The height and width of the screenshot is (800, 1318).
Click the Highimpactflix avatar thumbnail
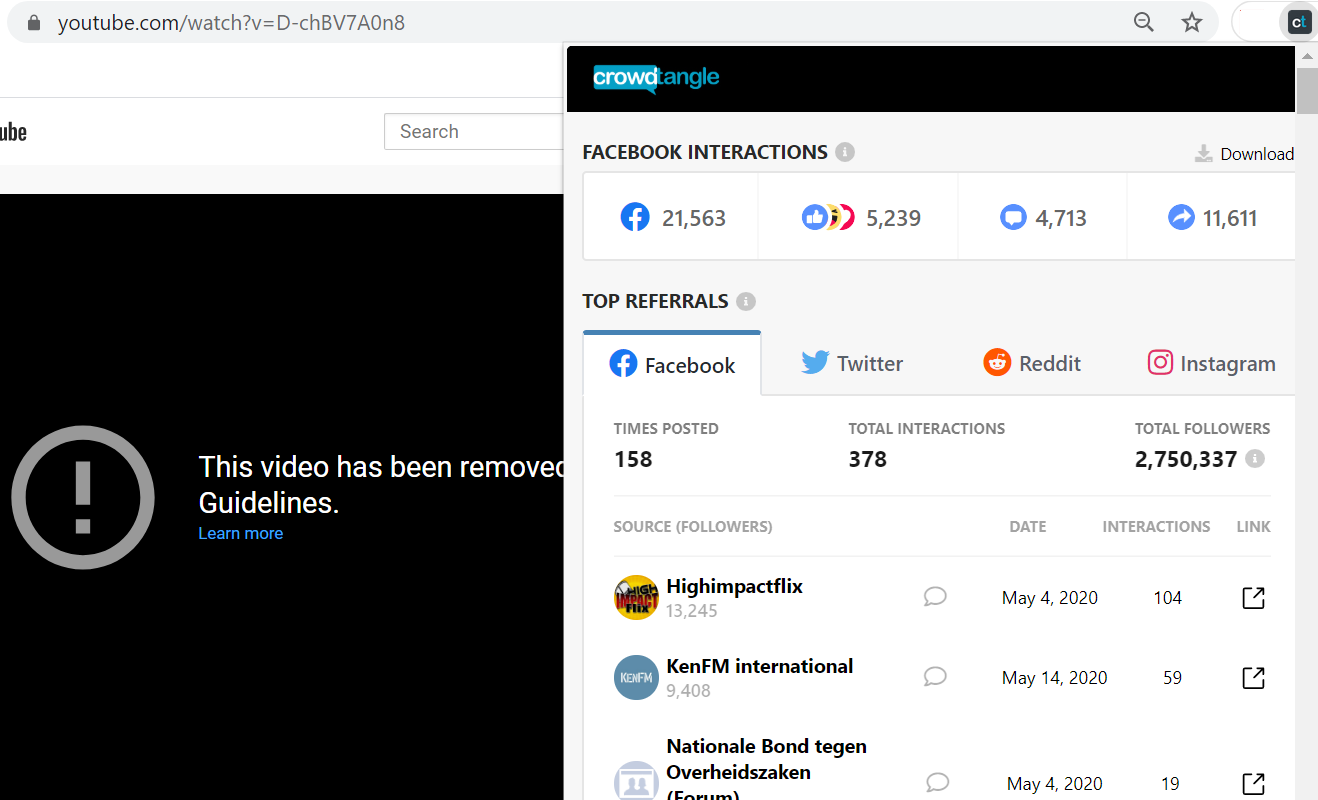pos(636,597)
